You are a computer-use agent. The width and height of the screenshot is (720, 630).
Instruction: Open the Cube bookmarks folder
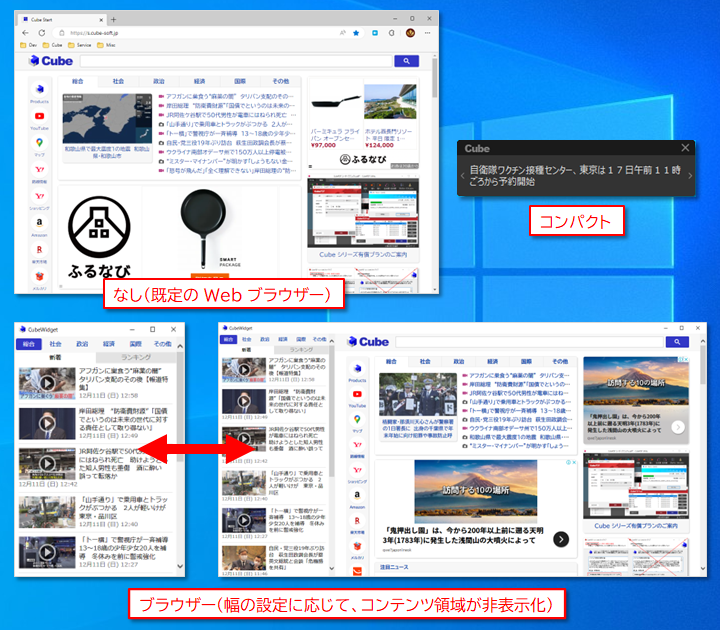(52, 45)
